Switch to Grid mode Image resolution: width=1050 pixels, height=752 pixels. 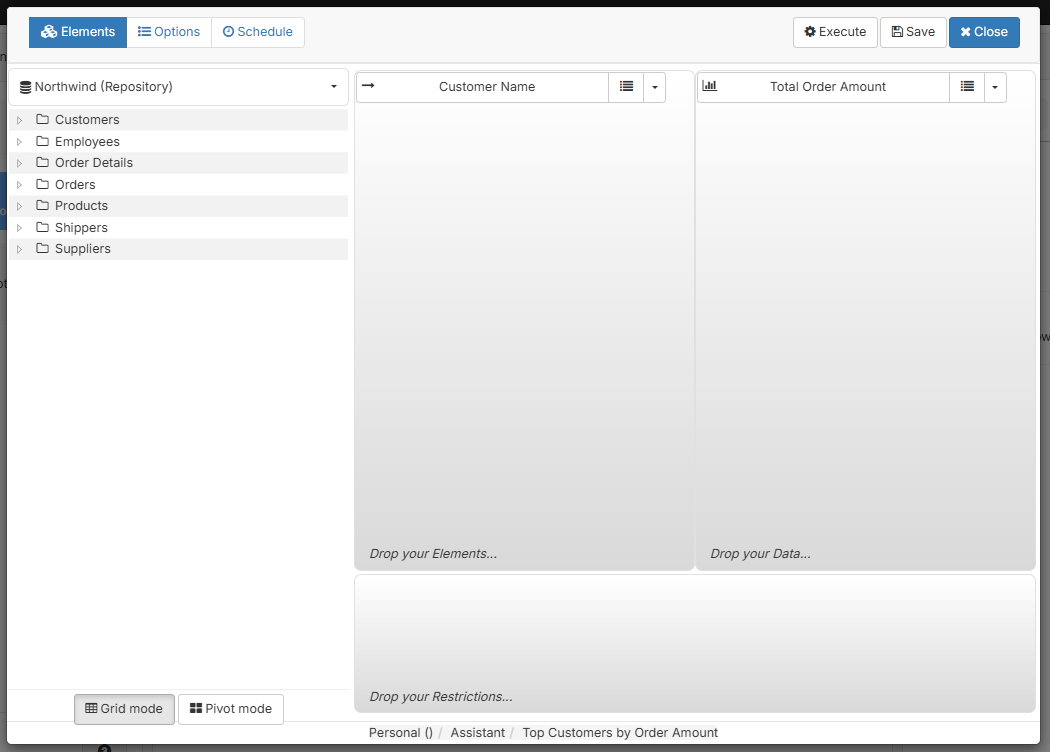124,709
